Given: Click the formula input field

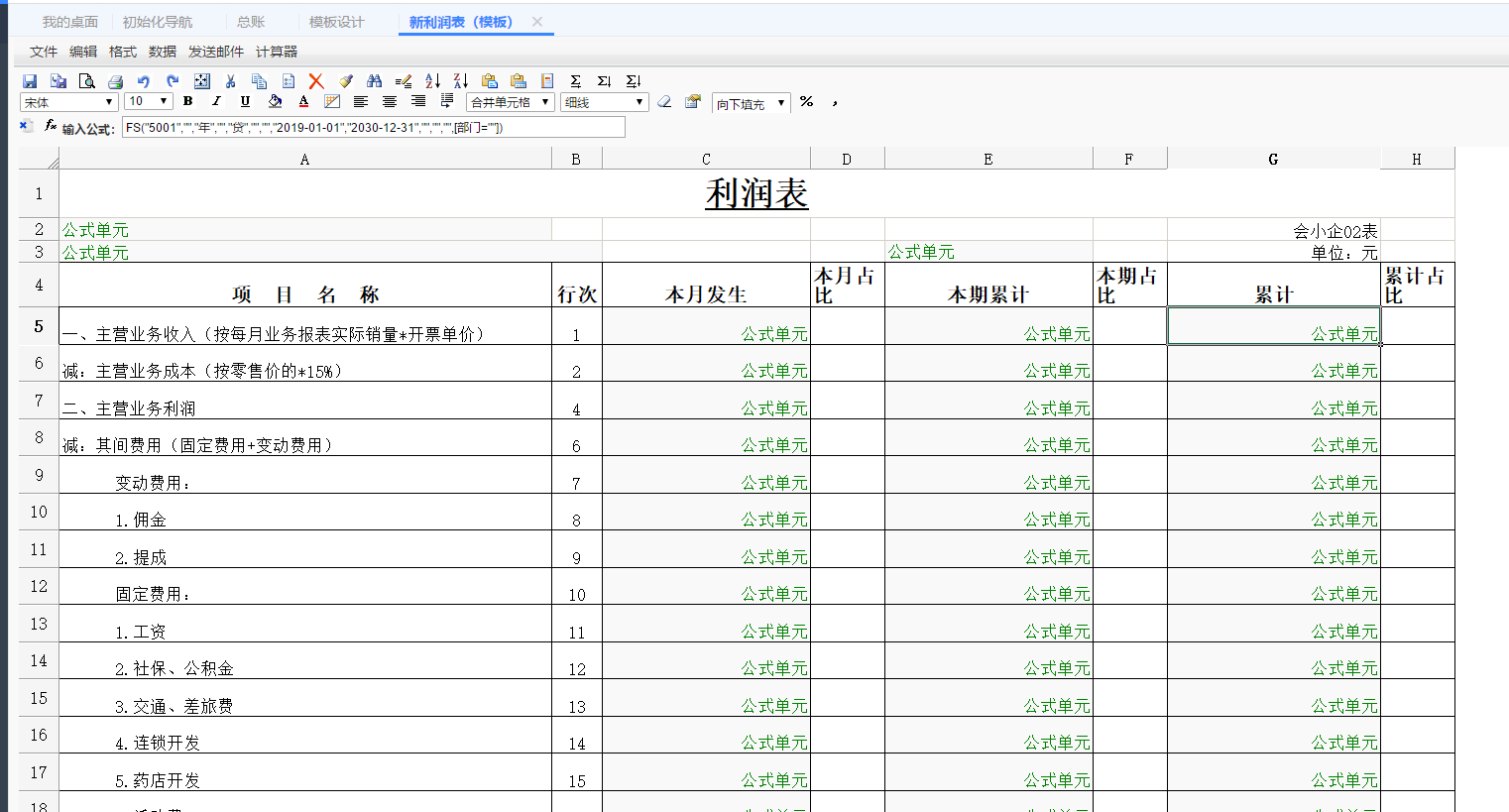Looking at the screenshot, I should [x=374, y=127].
